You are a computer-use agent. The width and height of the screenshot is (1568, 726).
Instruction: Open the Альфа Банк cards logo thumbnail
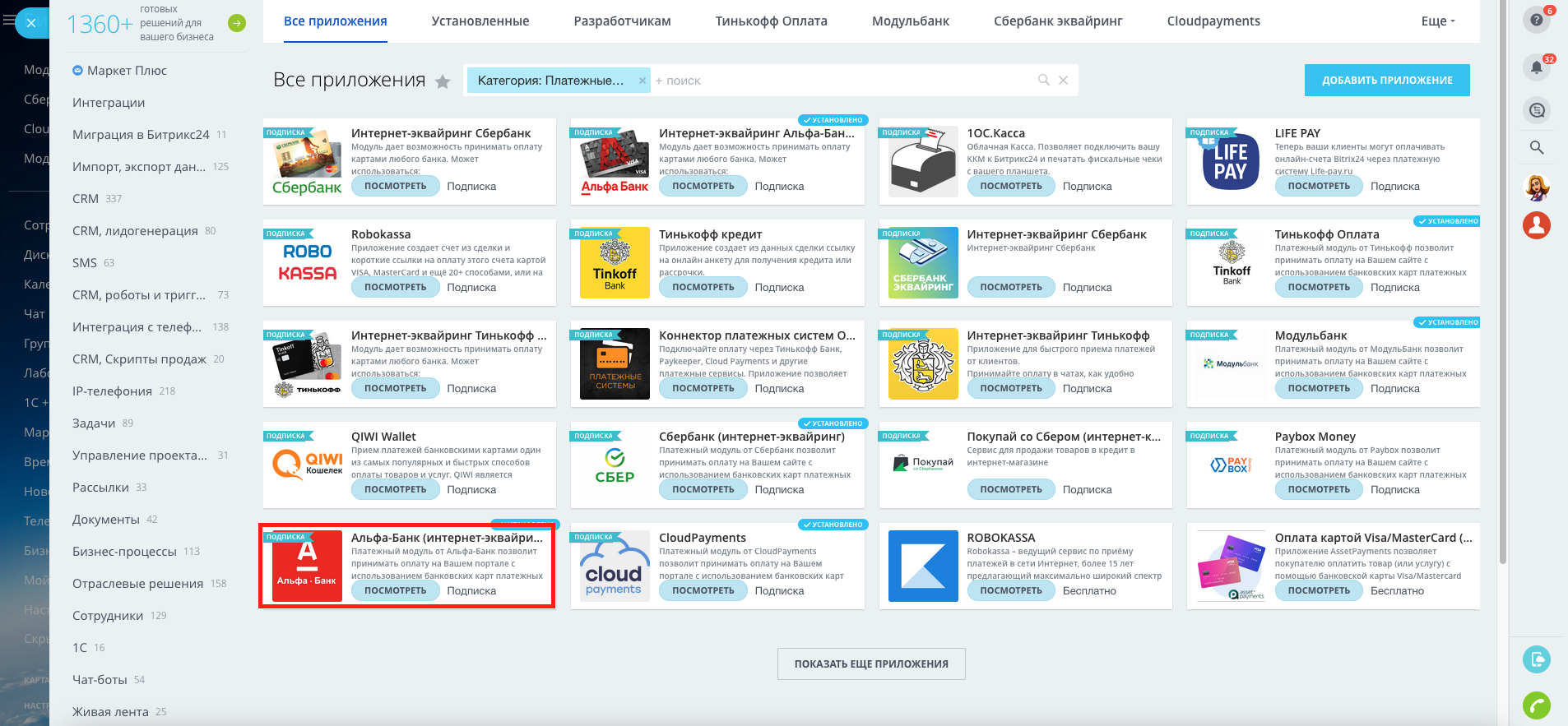(615, 162)
